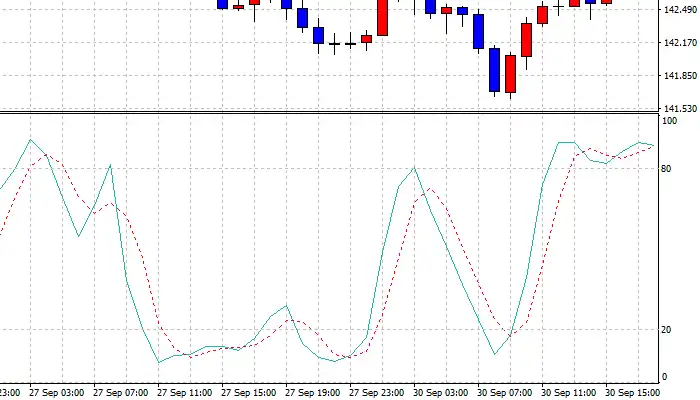Click the divider between price chart and oscillator
This screenshot has height=400, width=700.
click(330, 112)
